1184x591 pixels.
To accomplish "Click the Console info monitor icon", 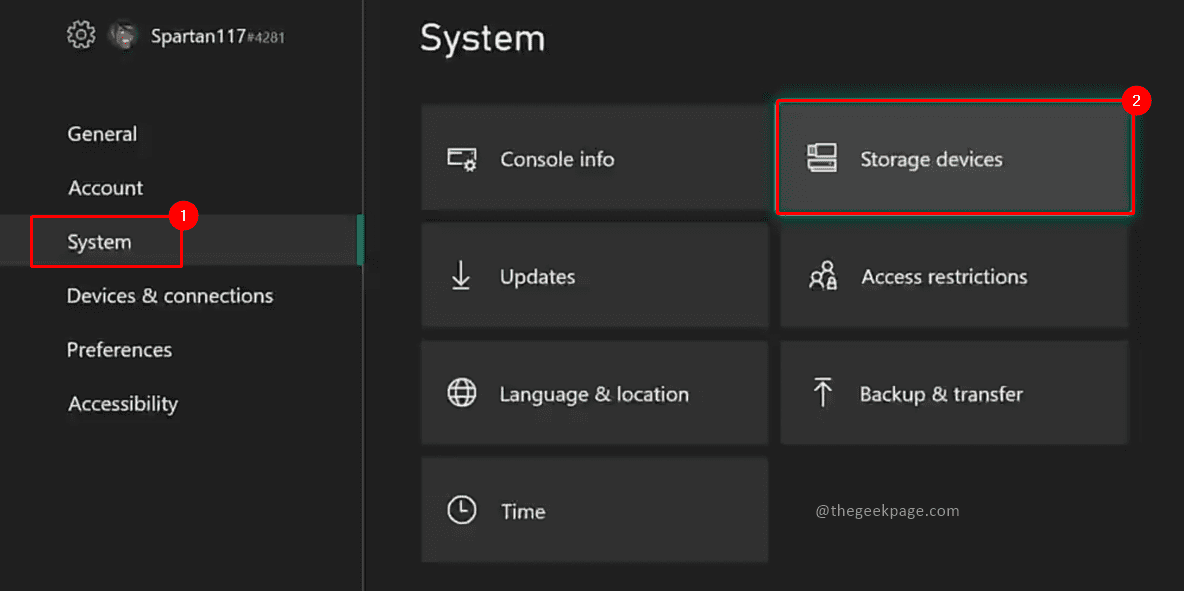I will click(461, 159).
